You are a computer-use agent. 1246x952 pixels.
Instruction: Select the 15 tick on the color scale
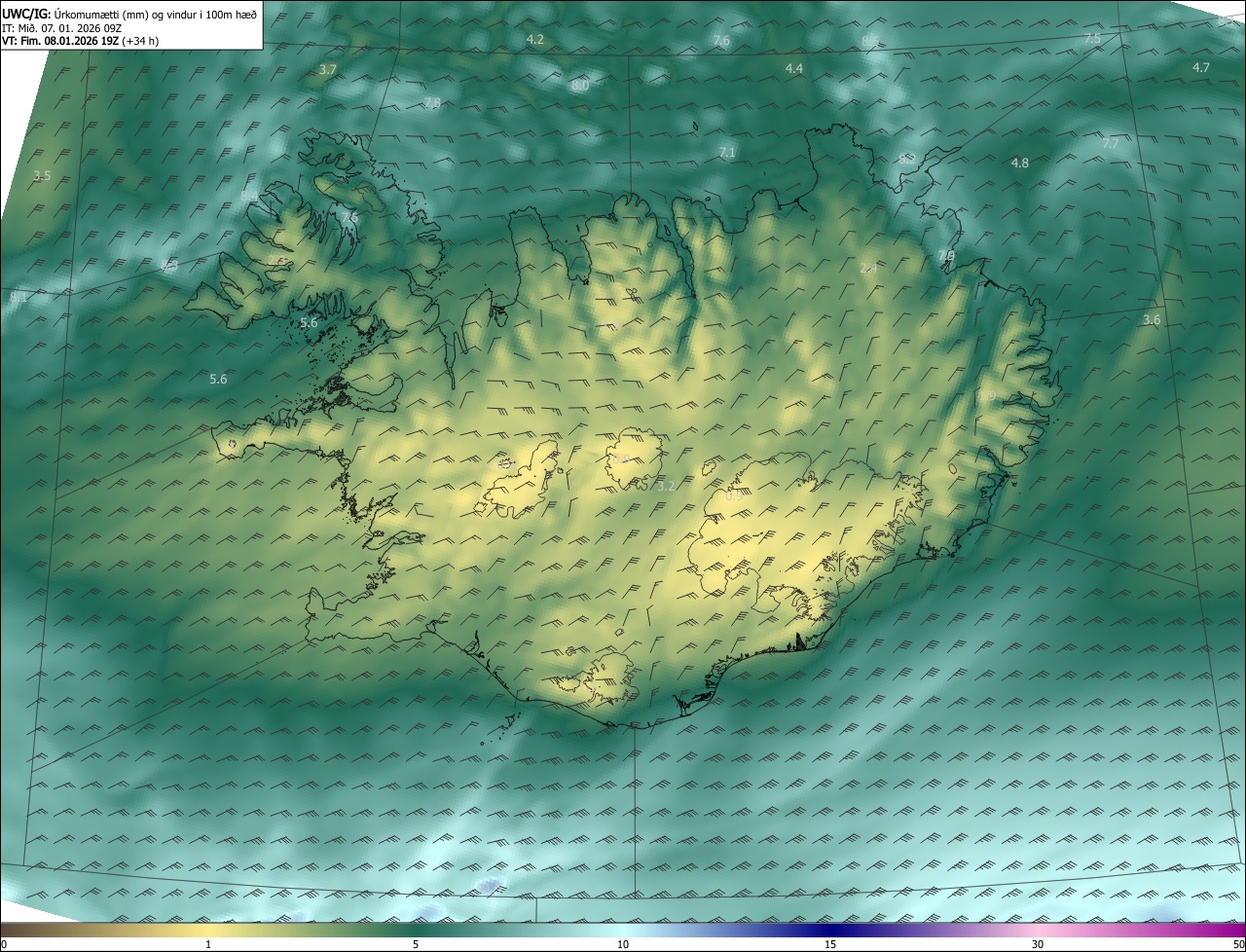[830, 945]
